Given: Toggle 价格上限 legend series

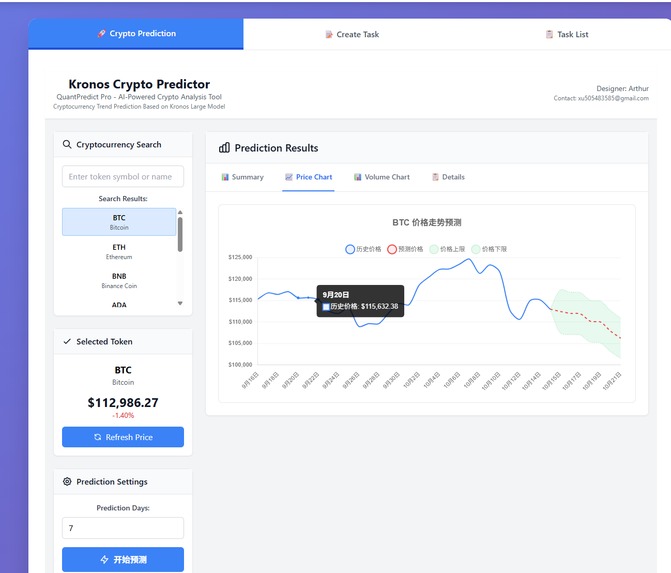Looking at the screenshot, I should [x=447, y=249].
